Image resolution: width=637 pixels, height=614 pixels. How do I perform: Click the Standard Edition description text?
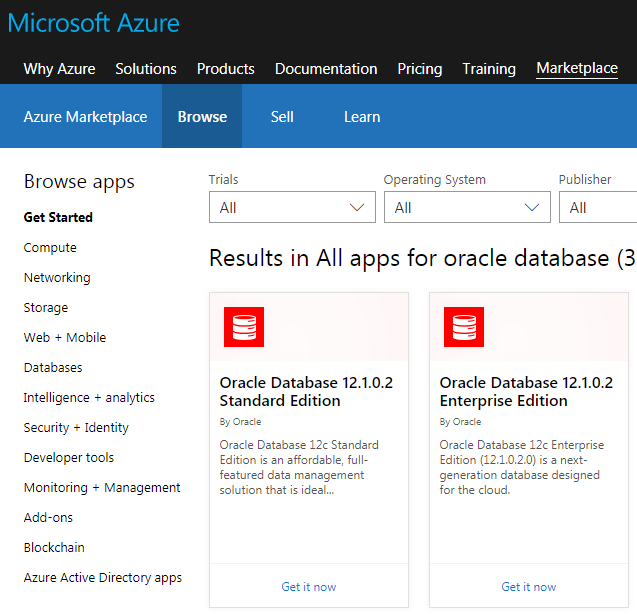[299, 467]
